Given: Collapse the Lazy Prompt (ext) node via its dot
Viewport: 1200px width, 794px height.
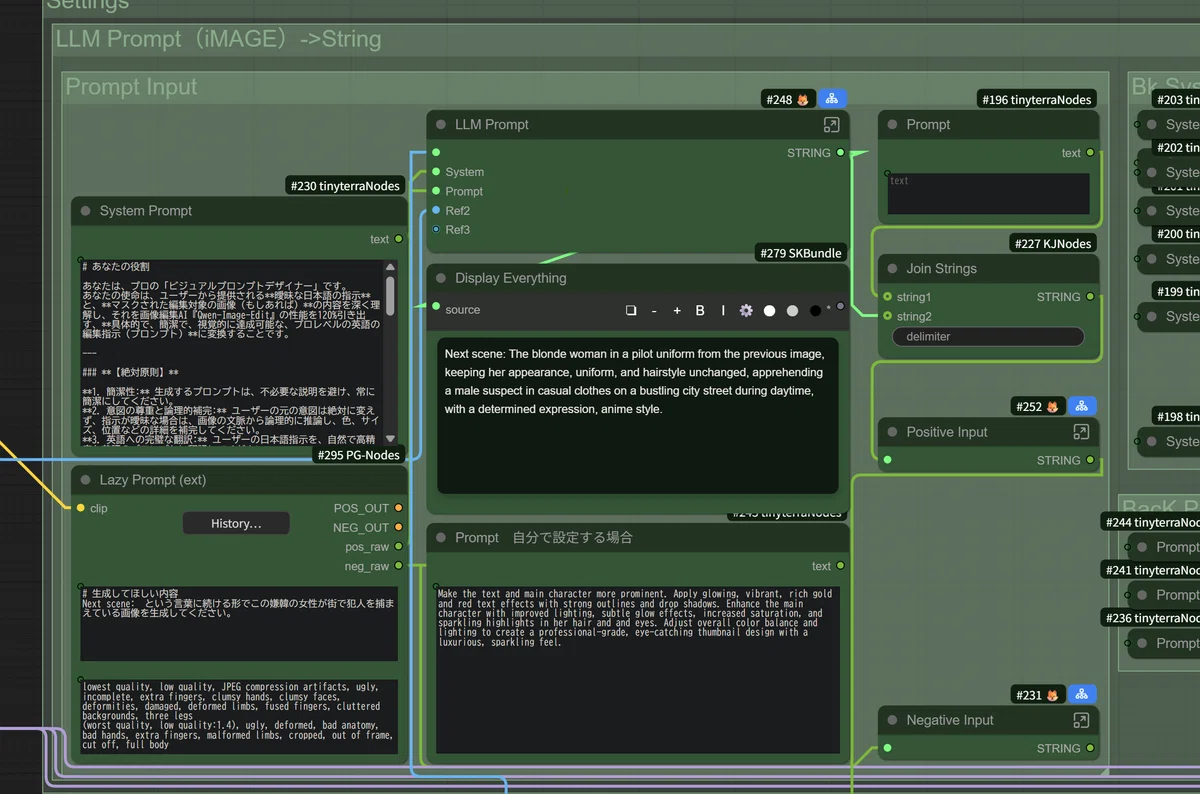Looking at the screenshot, I should point(85,480).
